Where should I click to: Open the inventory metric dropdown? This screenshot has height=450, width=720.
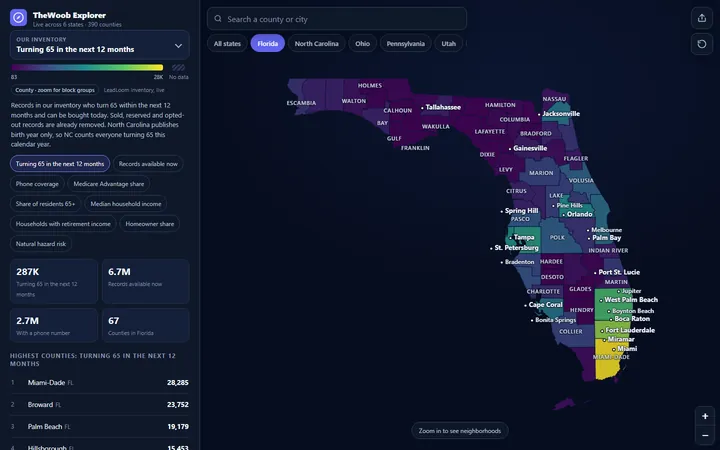pyautogui.click(x=100, y=45)
